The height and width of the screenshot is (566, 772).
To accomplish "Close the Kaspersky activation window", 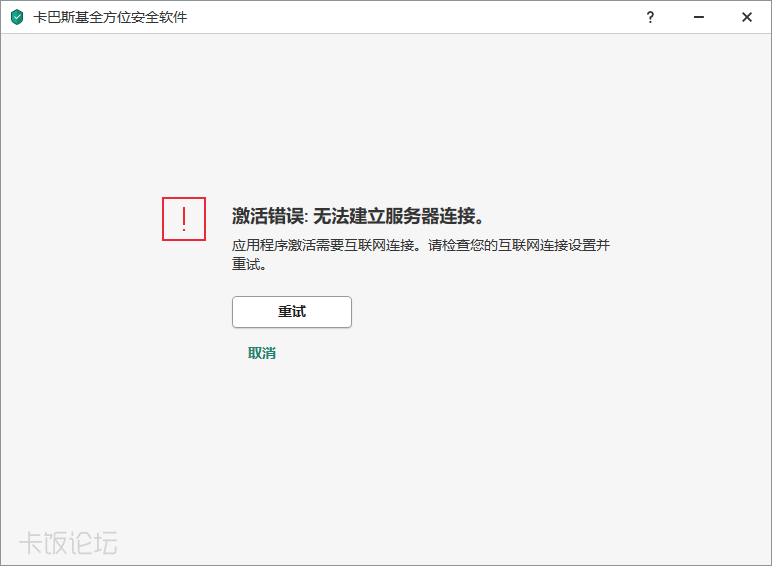I will [x=746, y=17].
